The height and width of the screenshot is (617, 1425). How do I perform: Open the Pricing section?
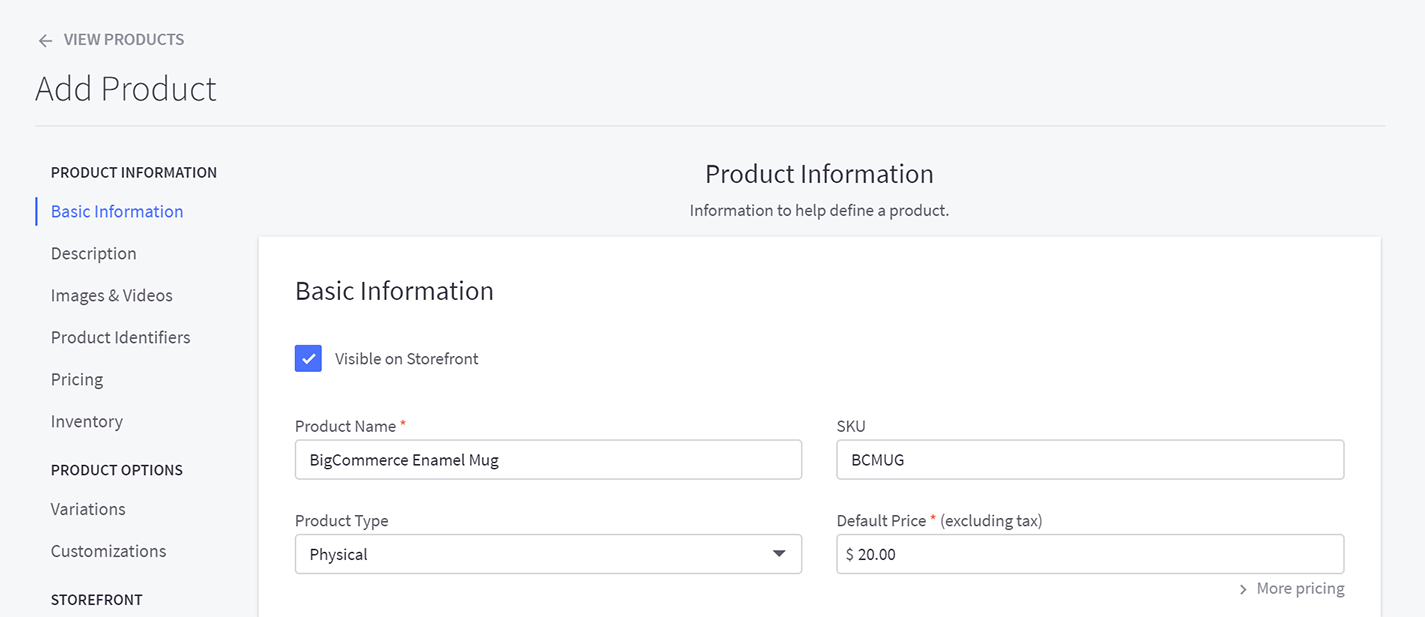[x=76, y=379]
